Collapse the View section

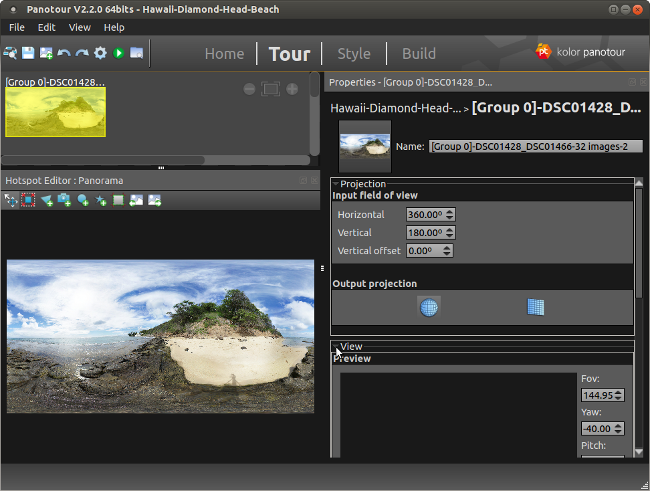[x=336, y=347]
